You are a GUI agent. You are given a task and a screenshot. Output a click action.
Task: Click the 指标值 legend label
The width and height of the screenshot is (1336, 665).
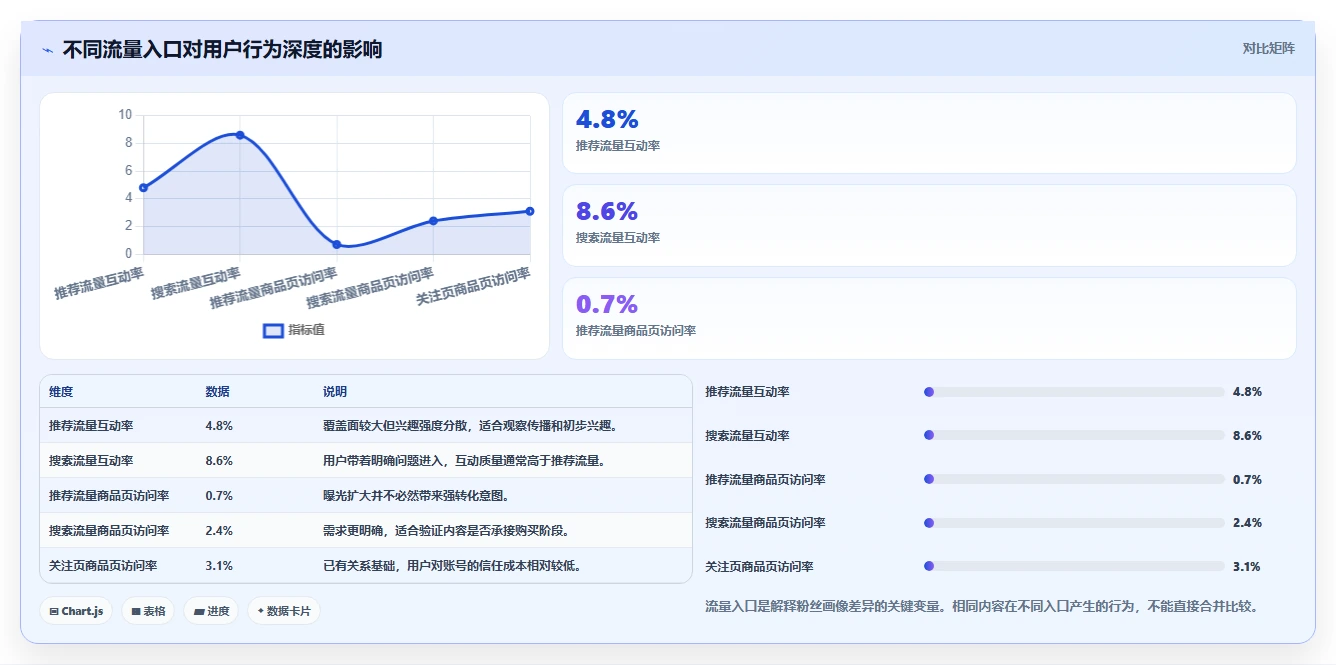307,330
